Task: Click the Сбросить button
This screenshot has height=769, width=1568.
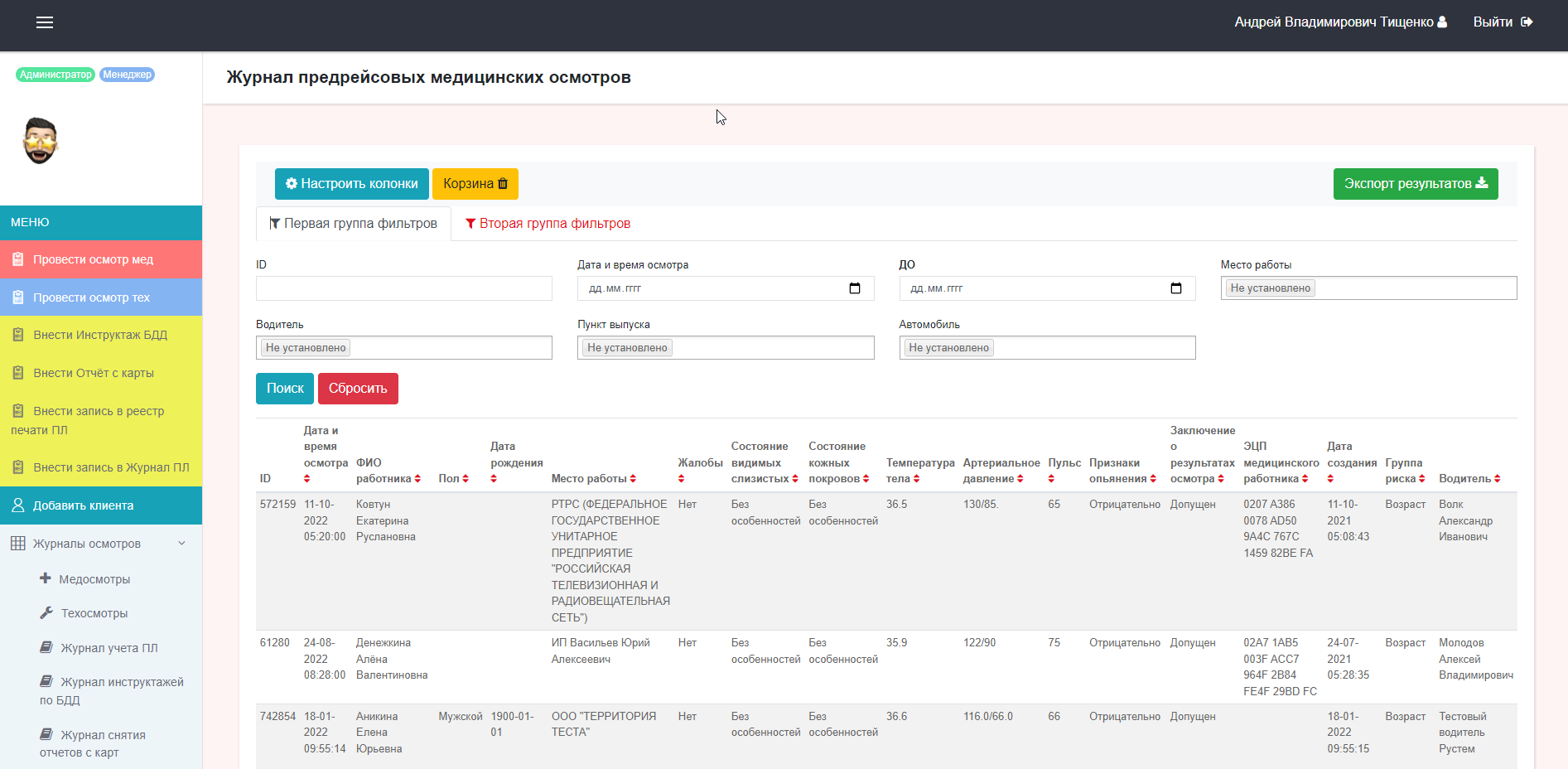Action: pyautogui.click(x=358, y=389)
